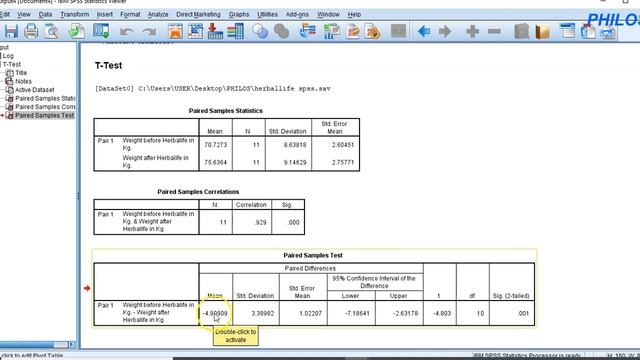Save the output document
The image size is (640, 360).
coord(11,31)
